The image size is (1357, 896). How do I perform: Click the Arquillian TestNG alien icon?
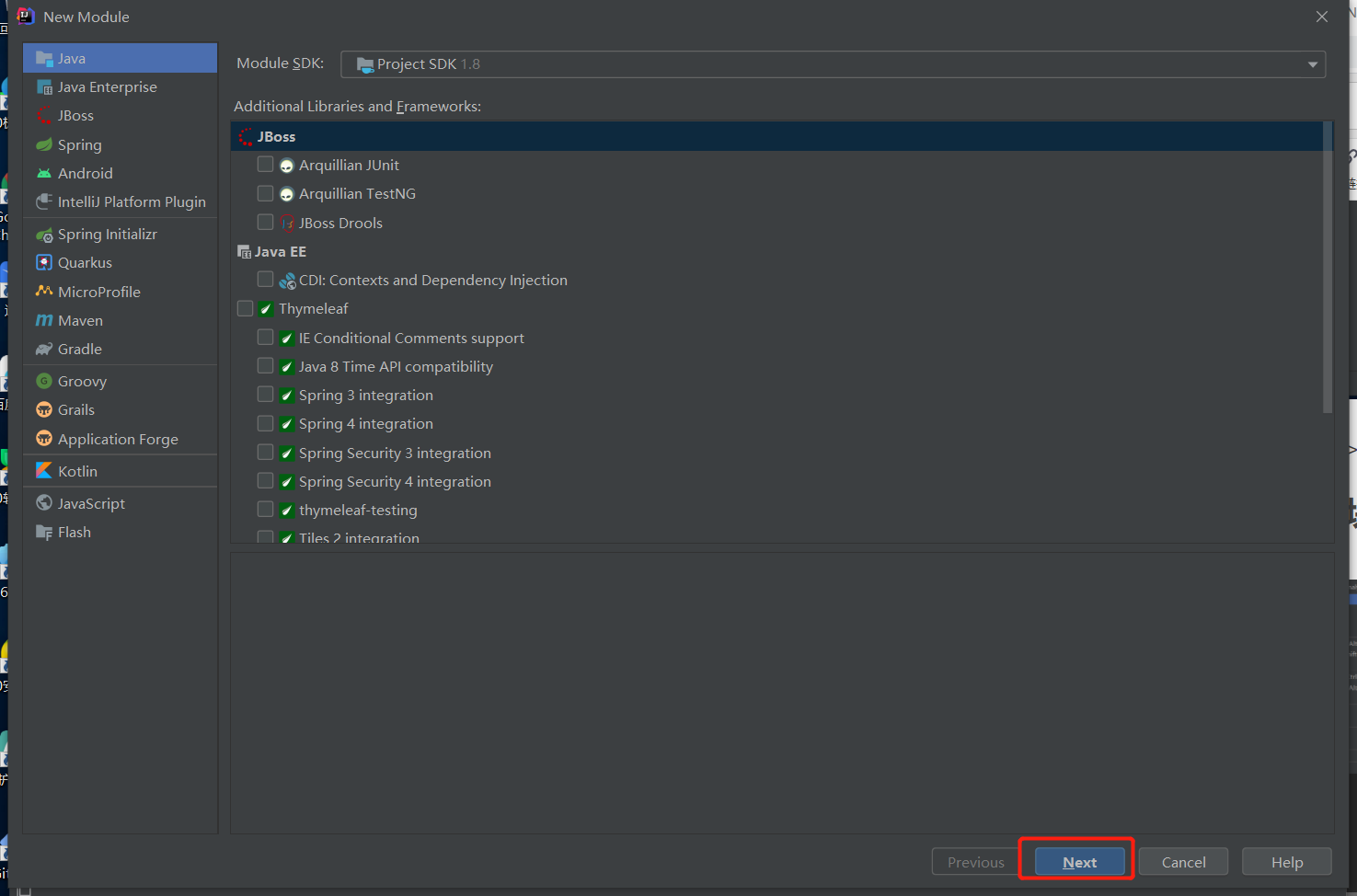[287, 194]
